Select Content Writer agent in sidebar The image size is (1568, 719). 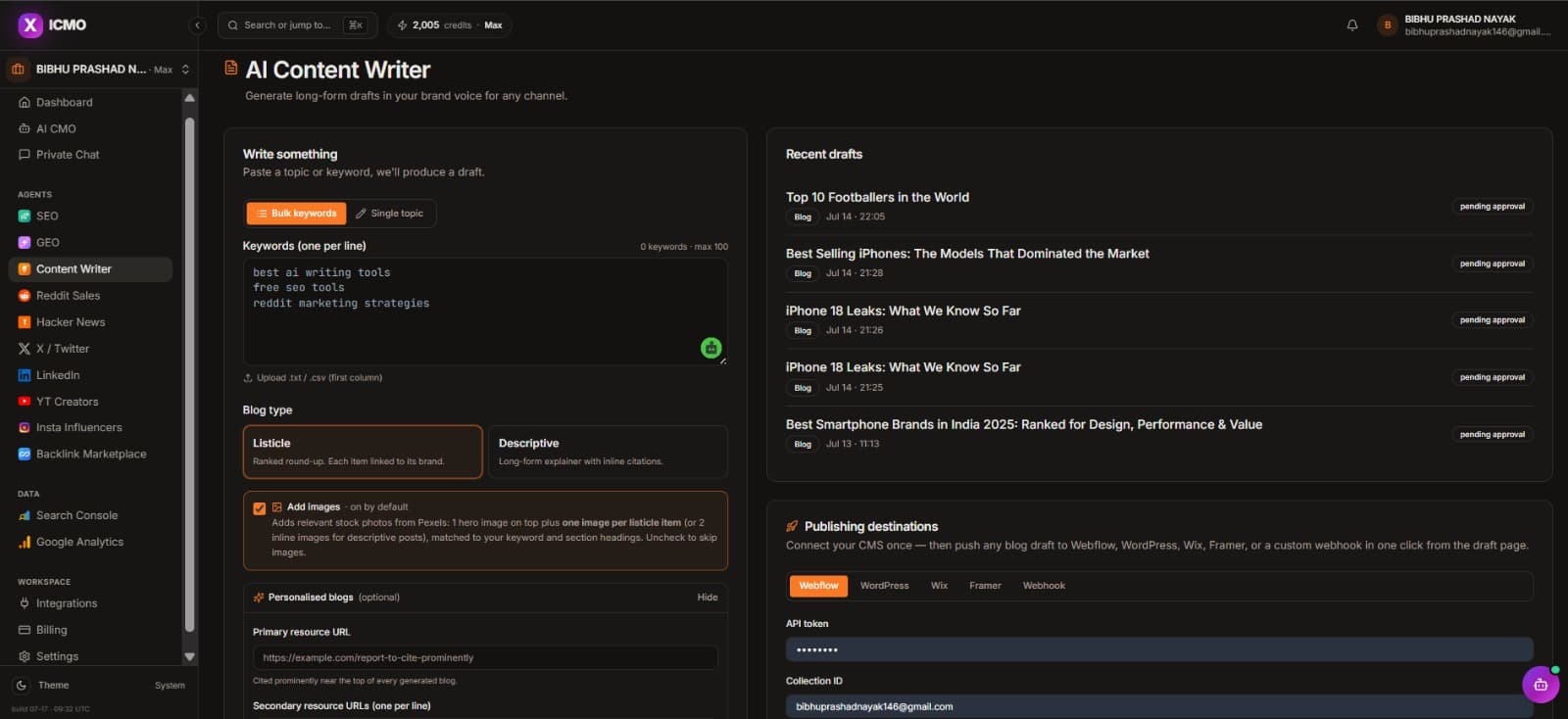[90, 268]
